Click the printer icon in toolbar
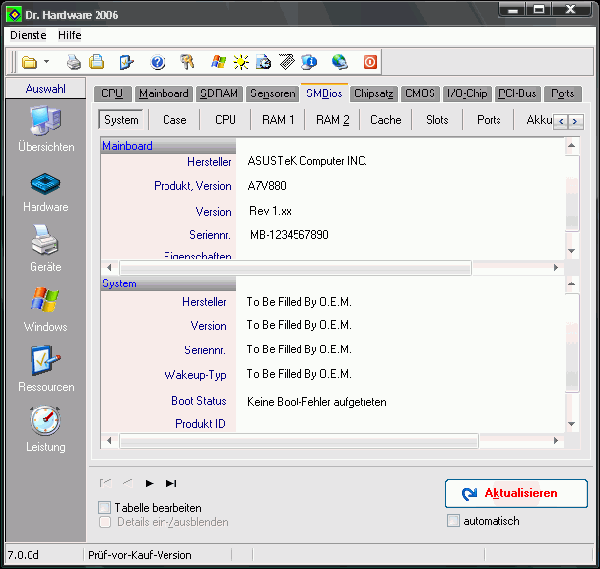The width and height of the screenshot is (600, 569). pos(73,62)
